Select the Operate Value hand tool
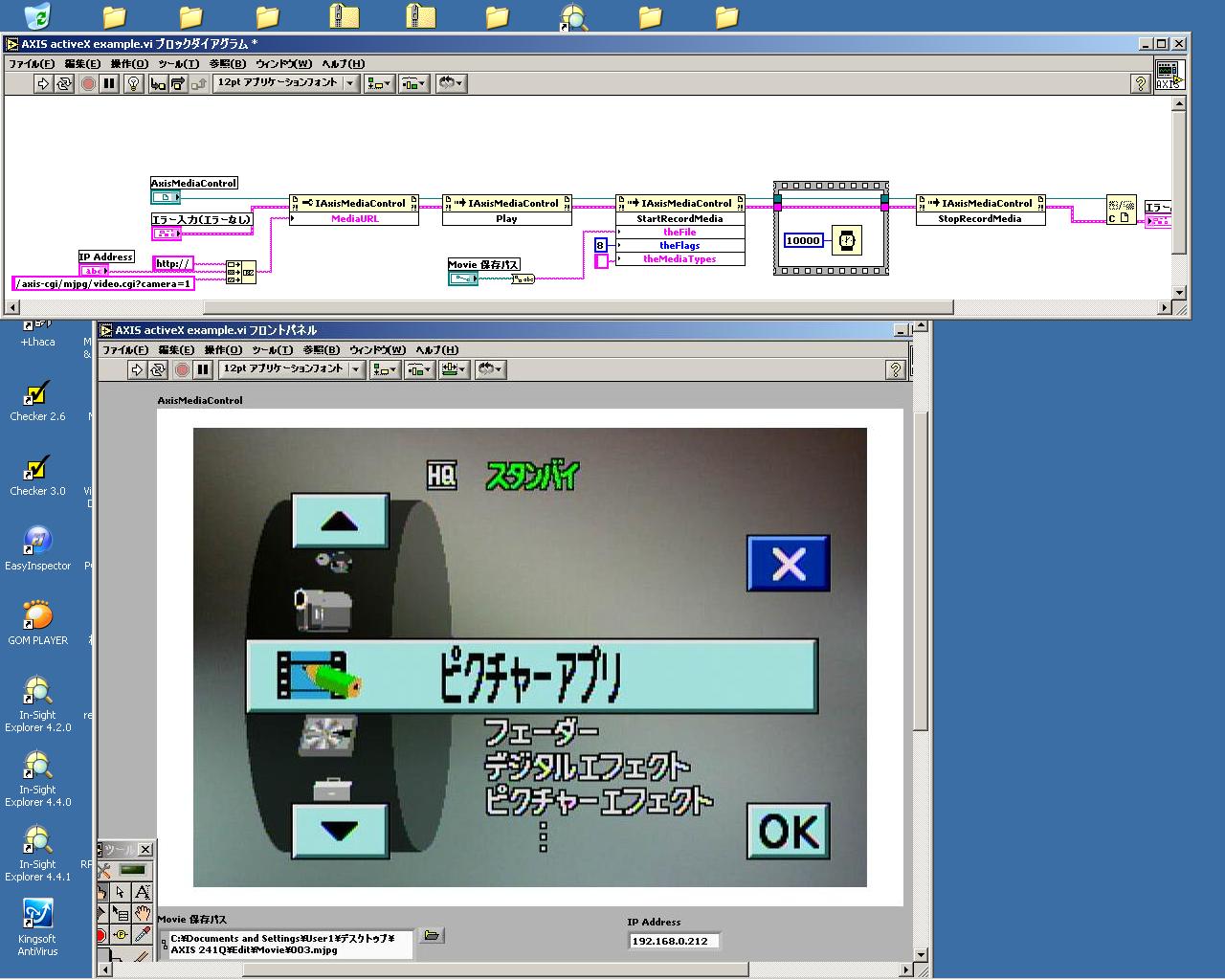The width and height of the screenshot is (1225, 980). pyautogui.click(x=101, y=892)
